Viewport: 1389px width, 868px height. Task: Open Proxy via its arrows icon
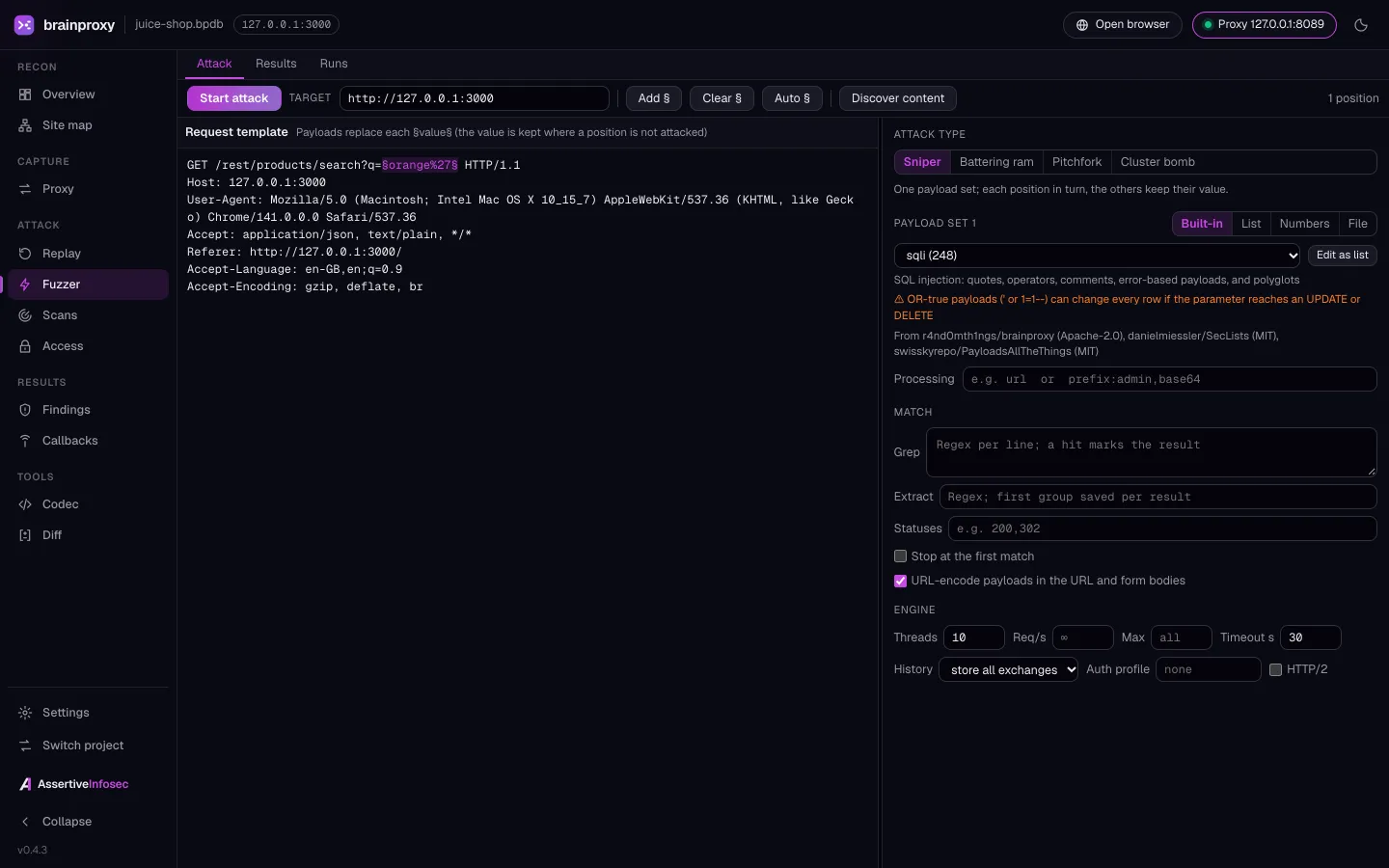coord(25,189)
